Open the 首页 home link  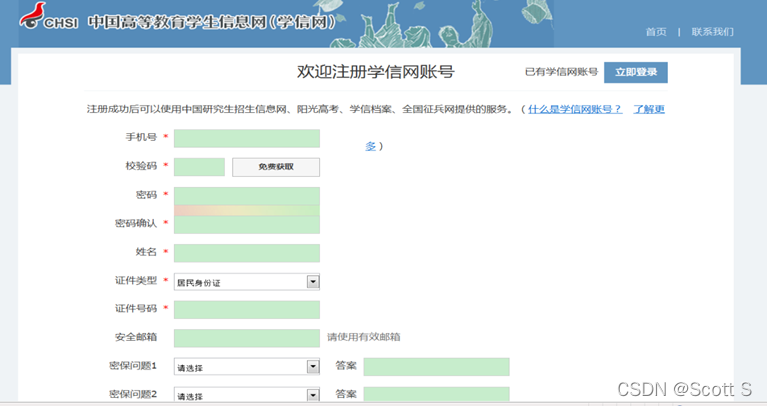(655, 32)
